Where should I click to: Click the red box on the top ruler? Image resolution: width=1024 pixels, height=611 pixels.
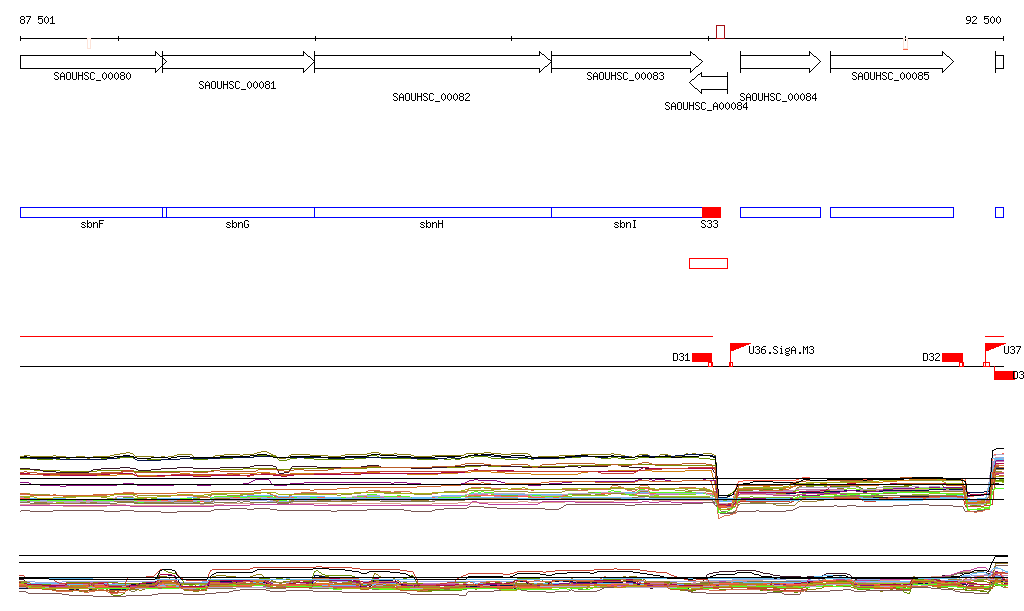click(x=720, y=32)
